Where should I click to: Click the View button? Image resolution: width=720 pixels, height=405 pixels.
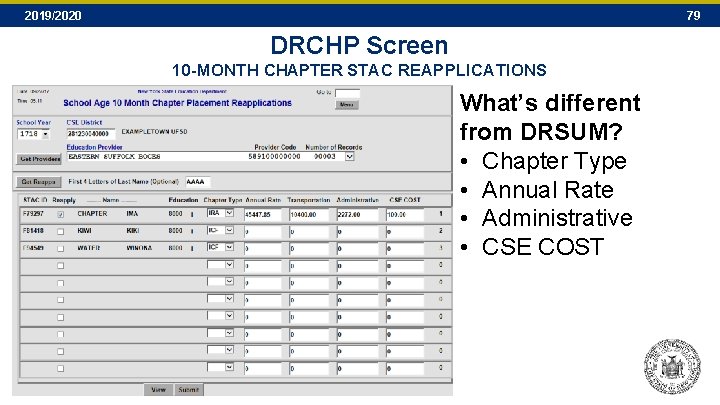pyautogui.click(x=158, y=389)
